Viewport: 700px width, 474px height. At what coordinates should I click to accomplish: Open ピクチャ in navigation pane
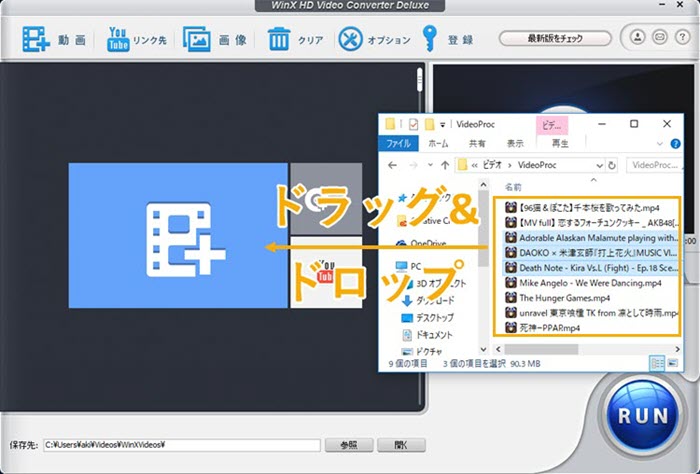pos(422,351)
